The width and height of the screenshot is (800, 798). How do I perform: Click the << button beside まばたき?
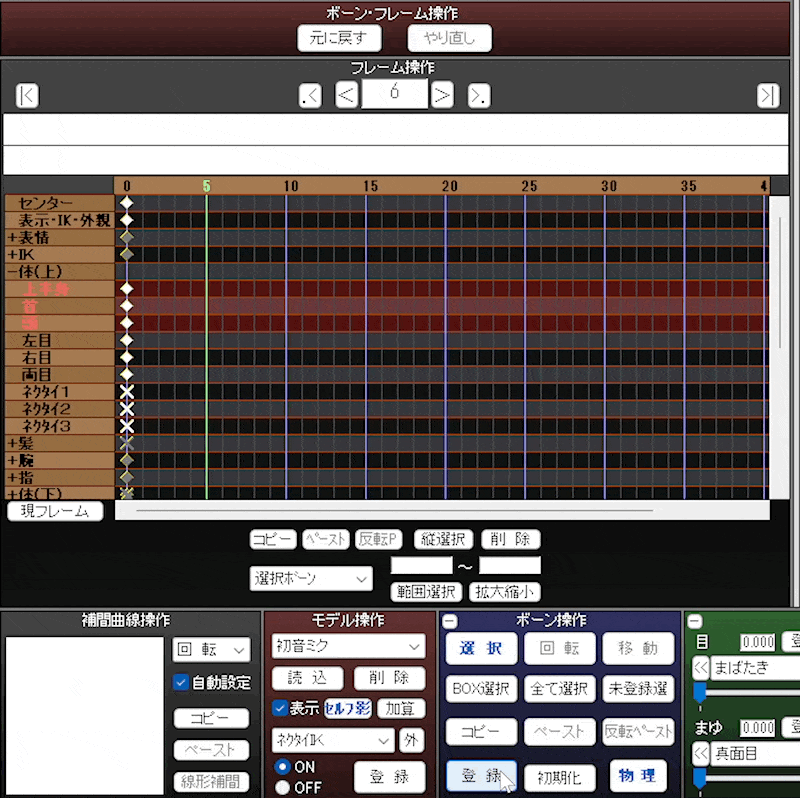(x=701, y=667)
